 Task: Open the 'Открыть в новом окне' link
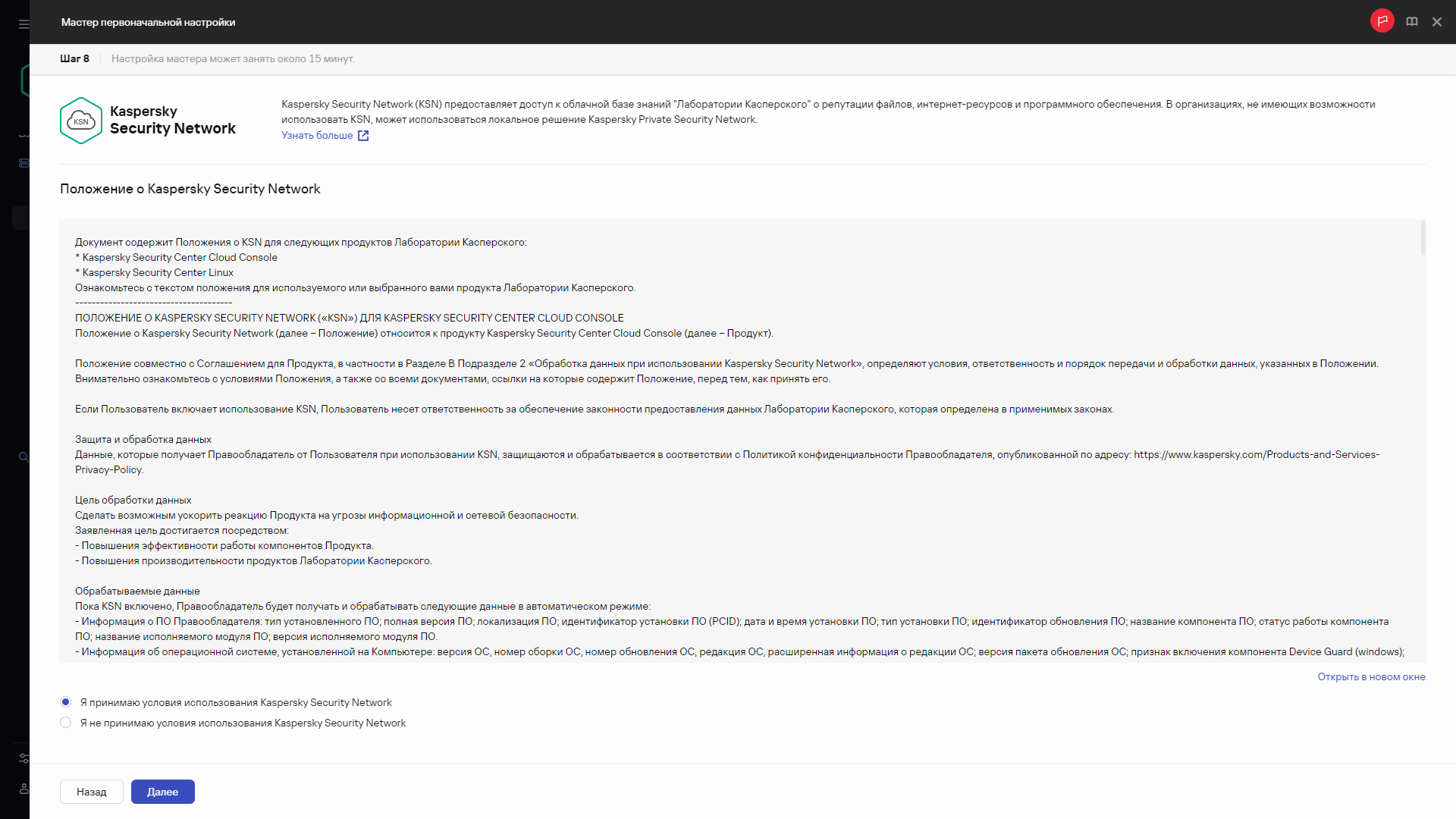(1371, 676)
